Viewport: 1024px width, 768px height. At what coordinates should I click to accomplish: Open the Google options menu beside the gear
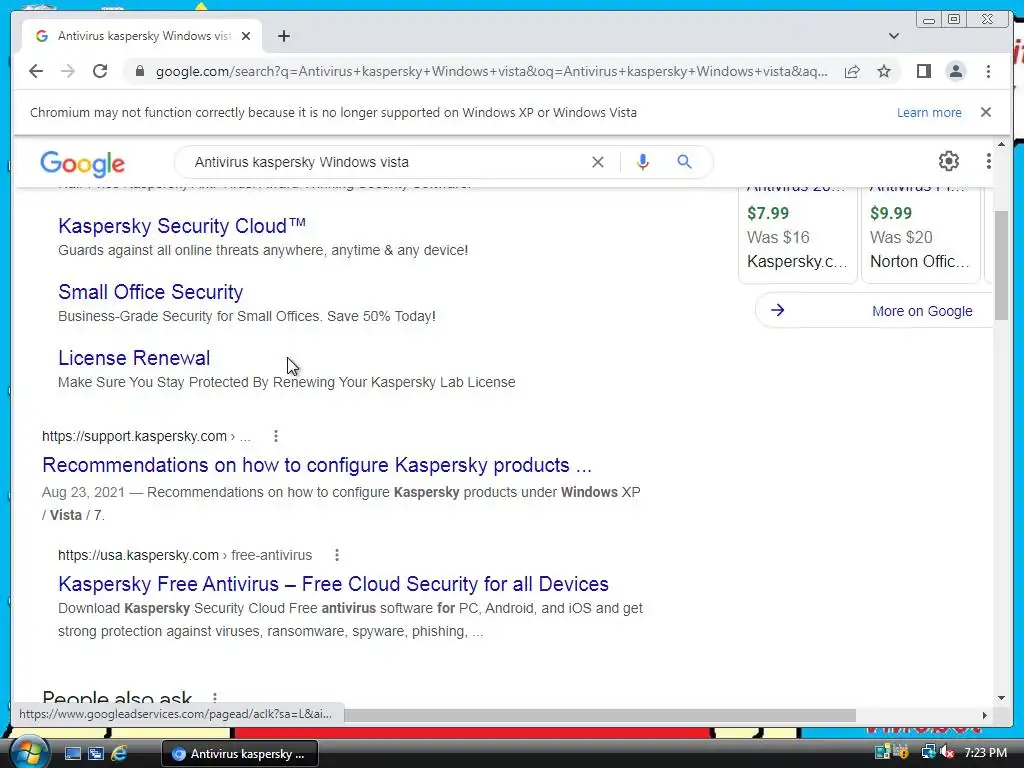tap(989, 161)
